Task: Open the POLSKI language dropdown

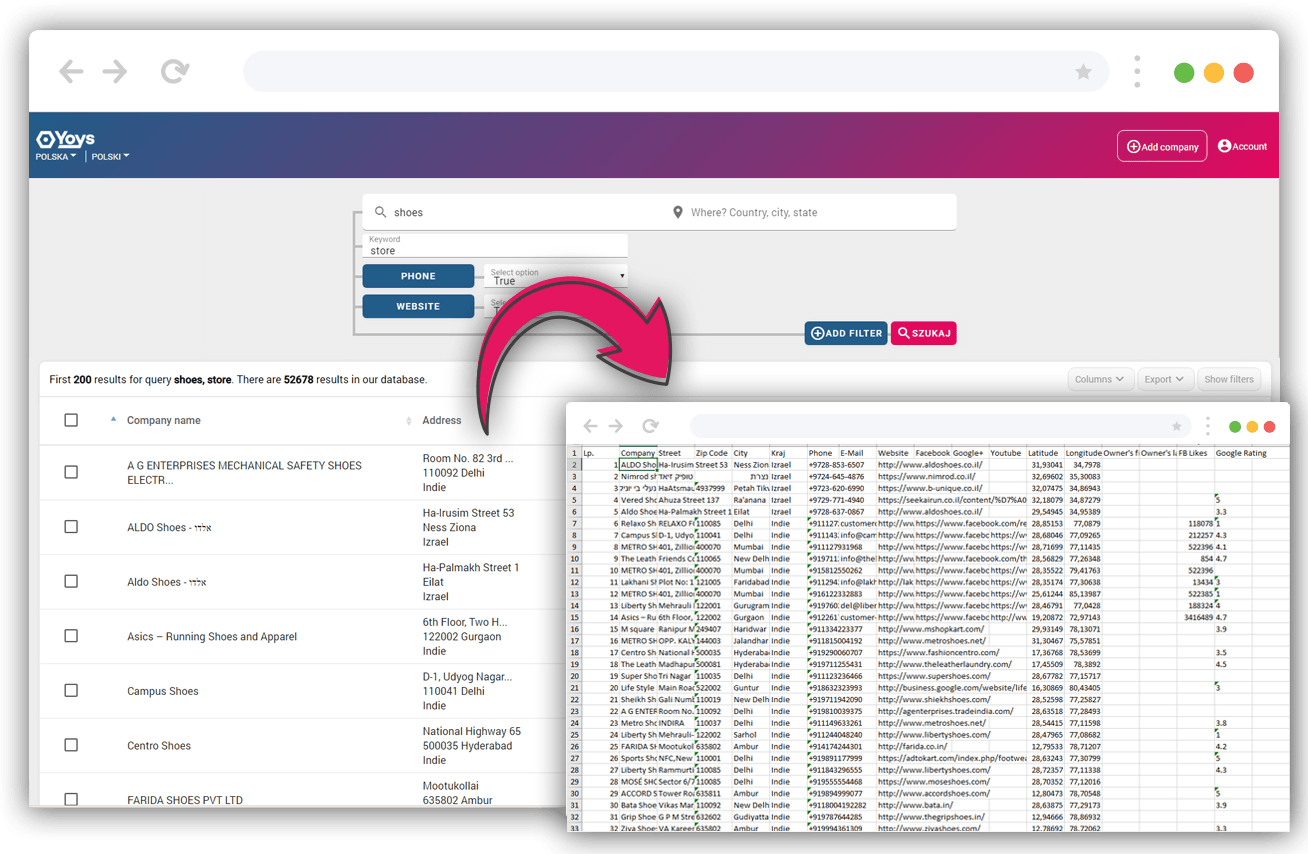Action: (x=110, y=157)
